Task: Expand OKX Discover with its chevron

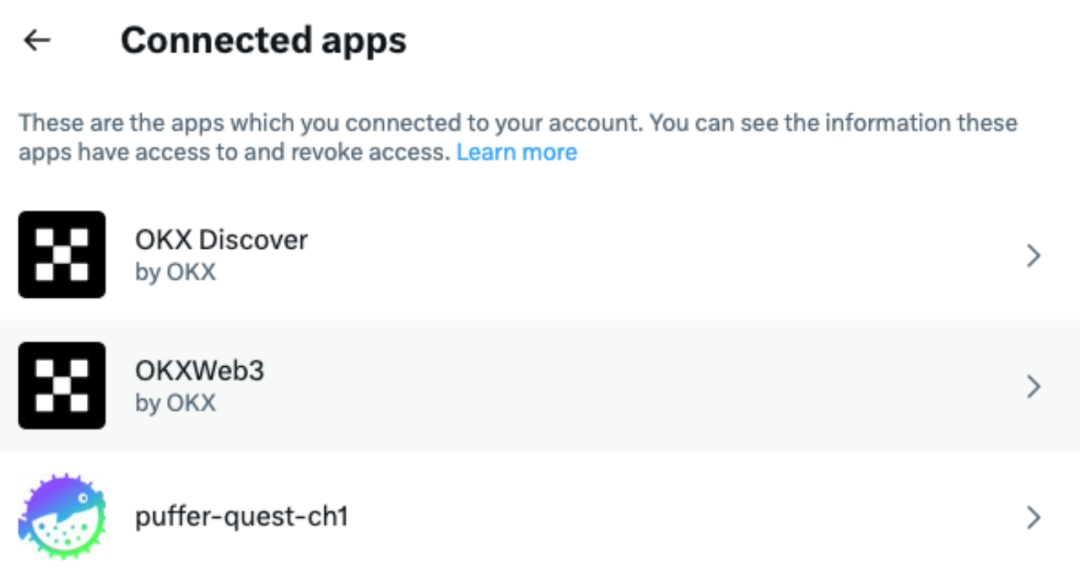Action: tap(1034, 256)
